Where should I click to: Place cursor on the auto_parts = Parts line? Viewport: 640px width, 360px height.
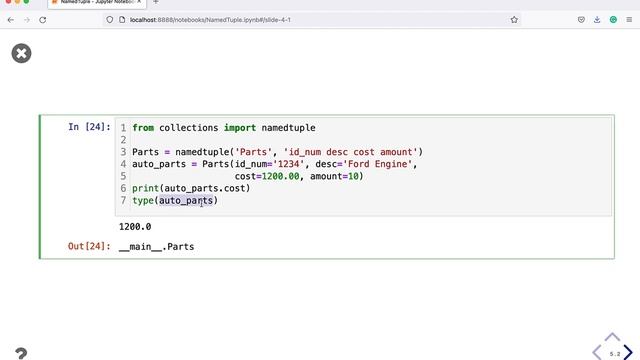click(275, 164)
